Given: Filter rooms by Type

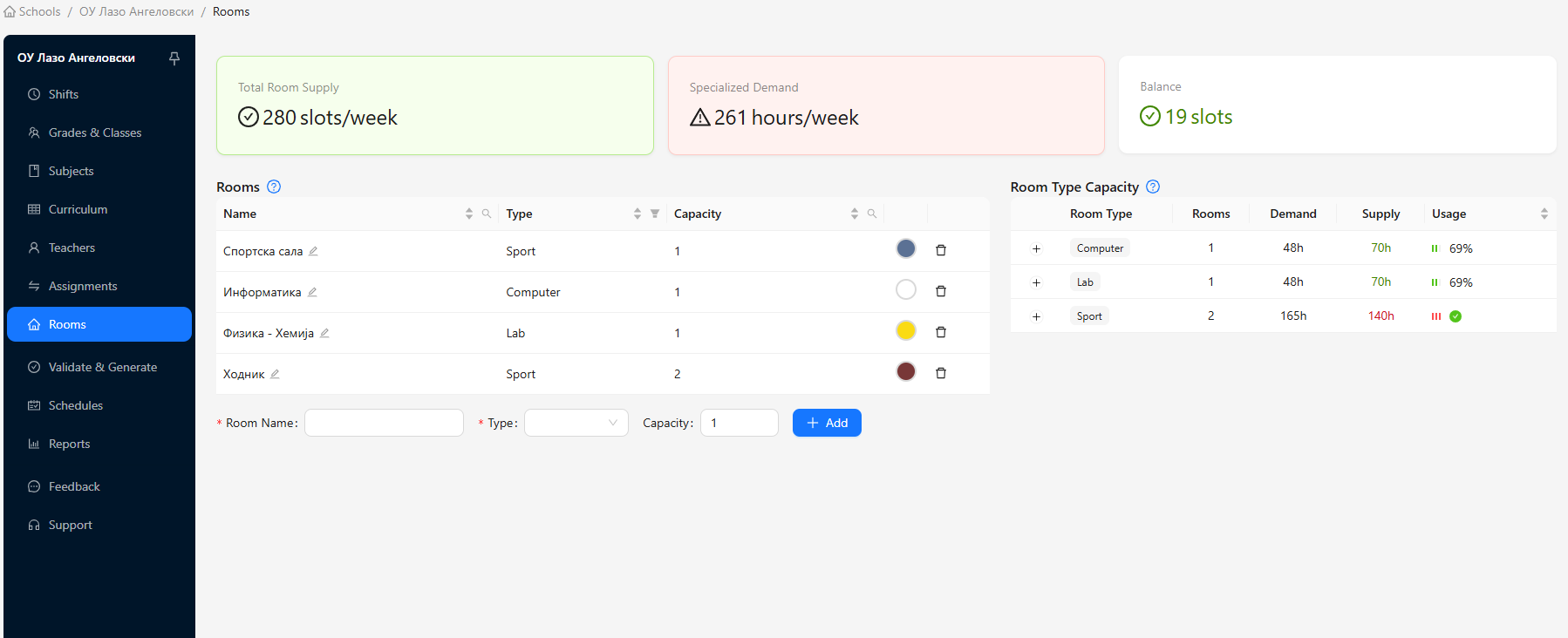Looking at the screenshot, I should click(655, 214).
